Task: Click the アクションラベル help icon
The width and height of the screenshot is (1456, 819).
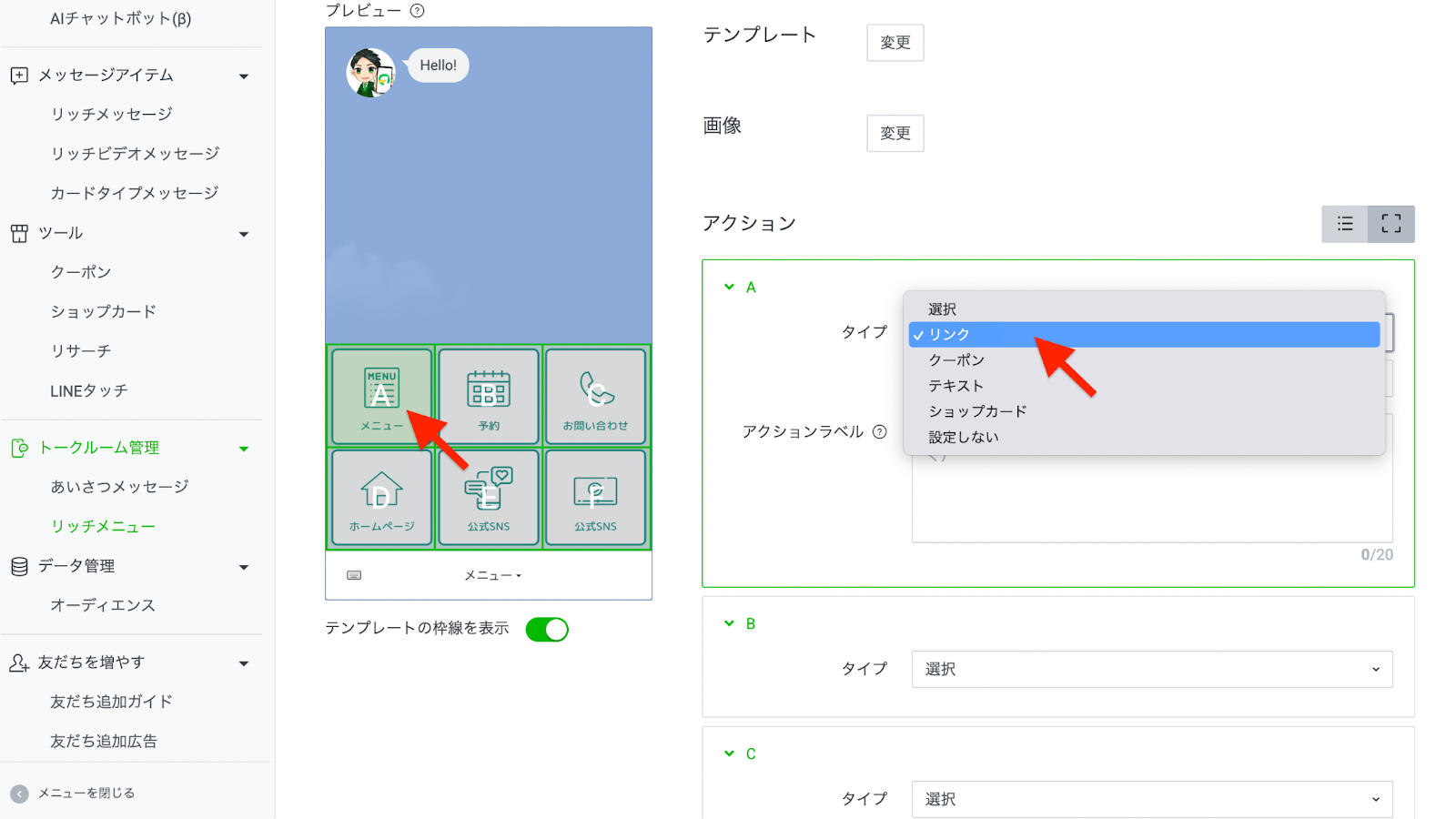Action: tap(879, 432)
